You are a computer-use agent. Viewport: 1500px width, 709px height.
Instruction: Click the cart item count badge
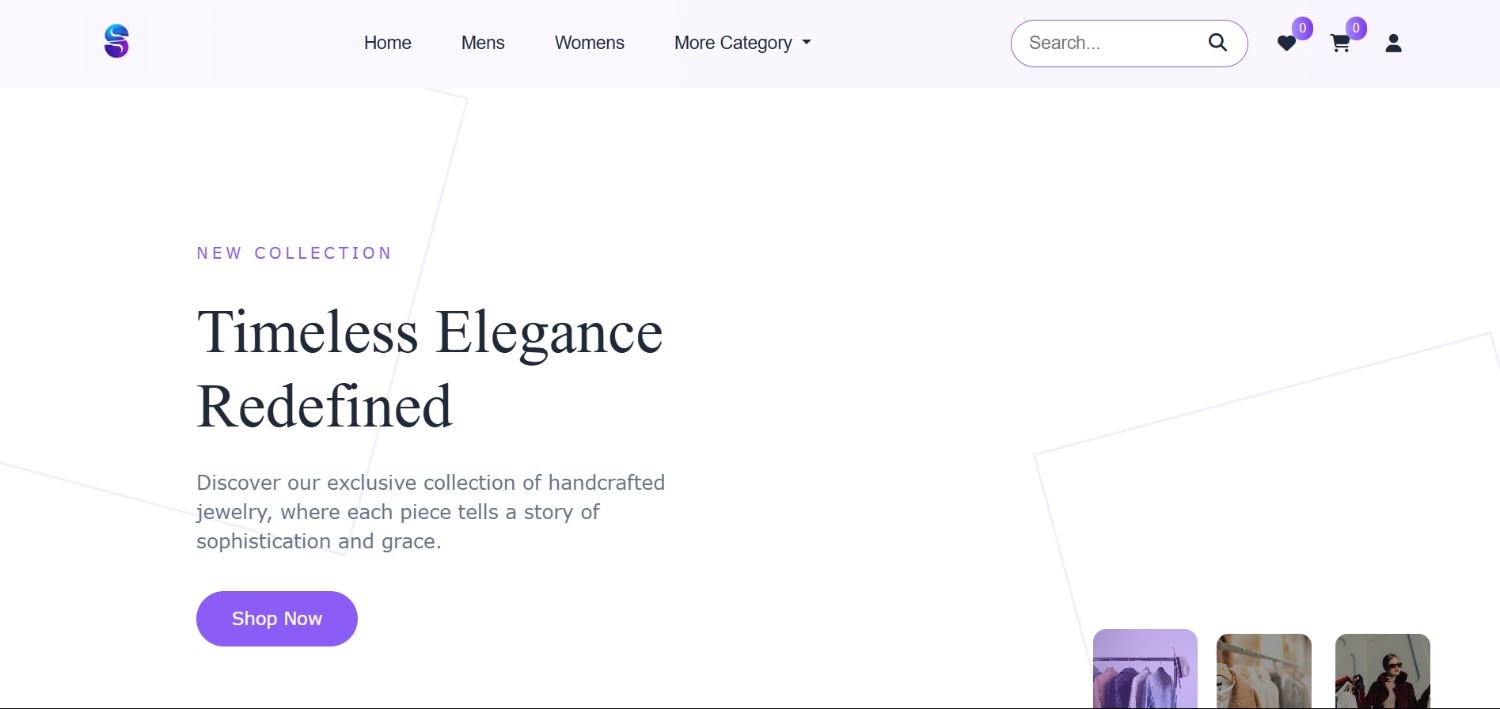tap(1356, 28)
